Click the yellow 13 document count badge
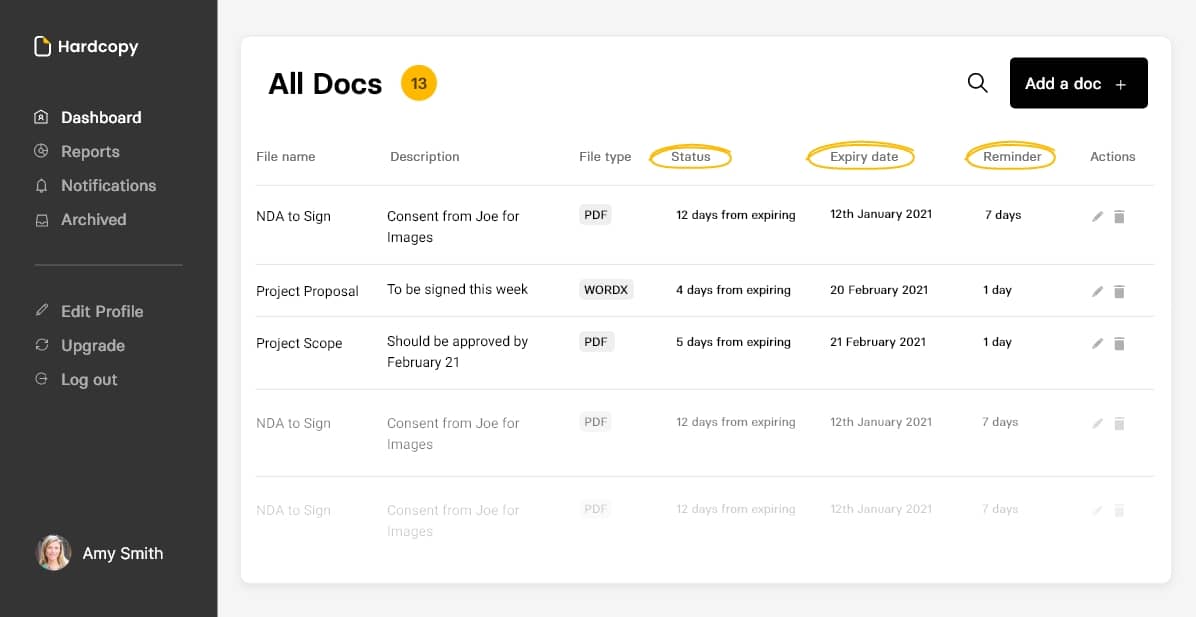The height and width of the screenshot is (617, 1196). pyautogui.click(x=419, y=83)
